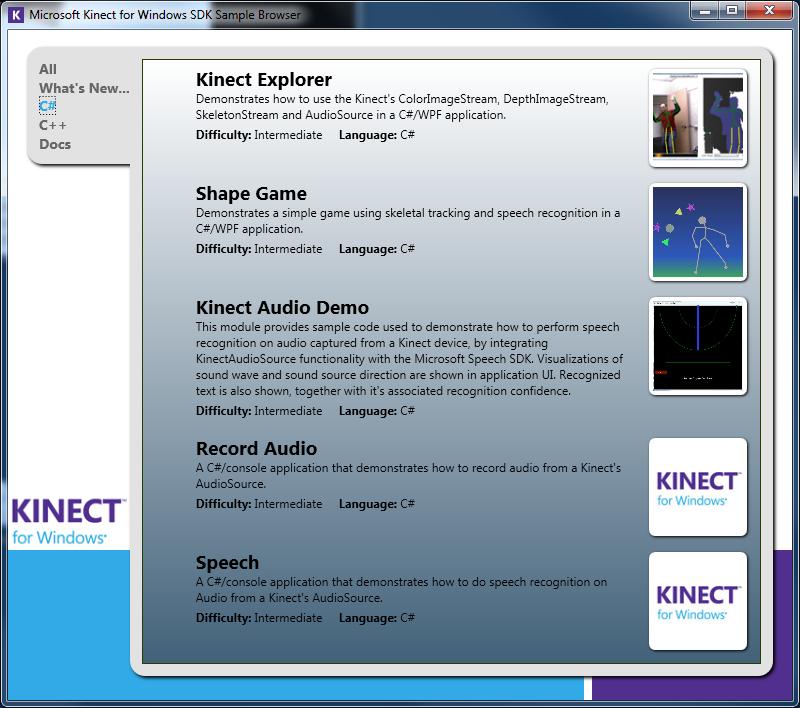
Task: Click the Speech sample Kinect logo thumbnail
Action: (x=698, y=601)
